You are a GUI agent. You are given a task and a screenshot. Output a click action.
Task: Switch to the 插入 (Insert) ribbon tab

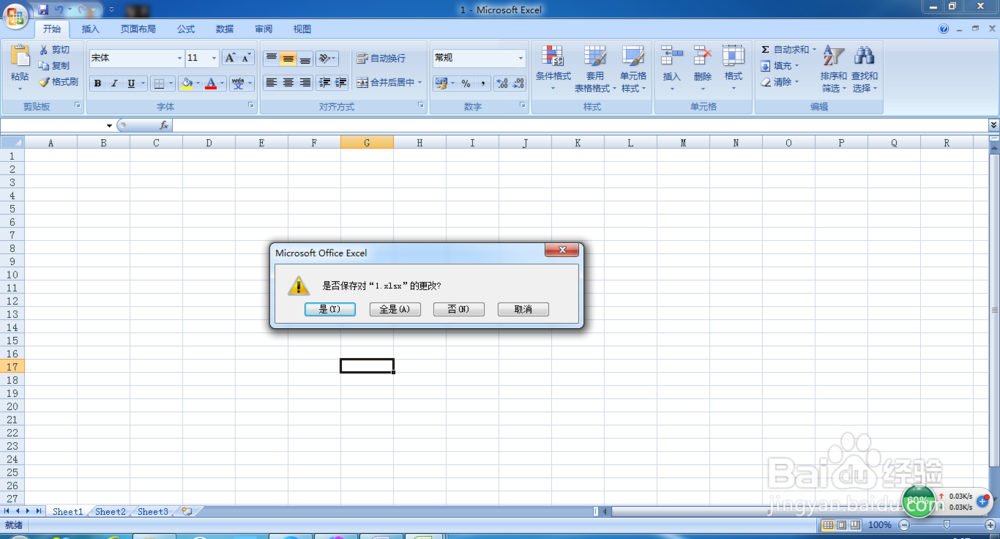tap(91, 29)
